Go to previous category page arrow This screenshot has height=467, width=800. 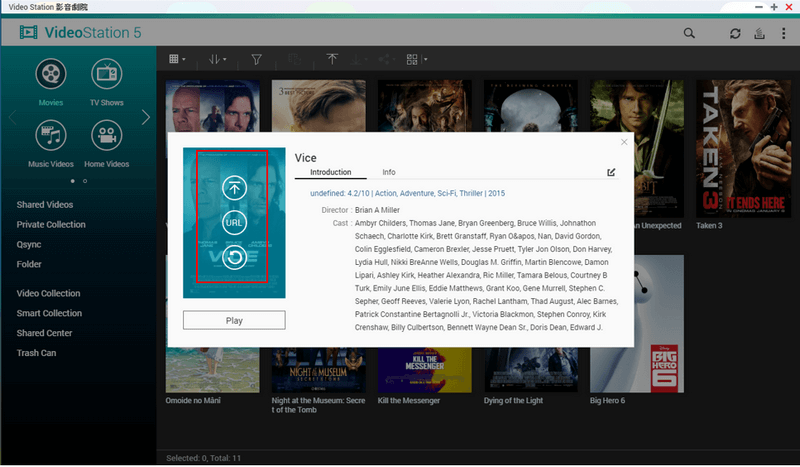coord(13,117)
